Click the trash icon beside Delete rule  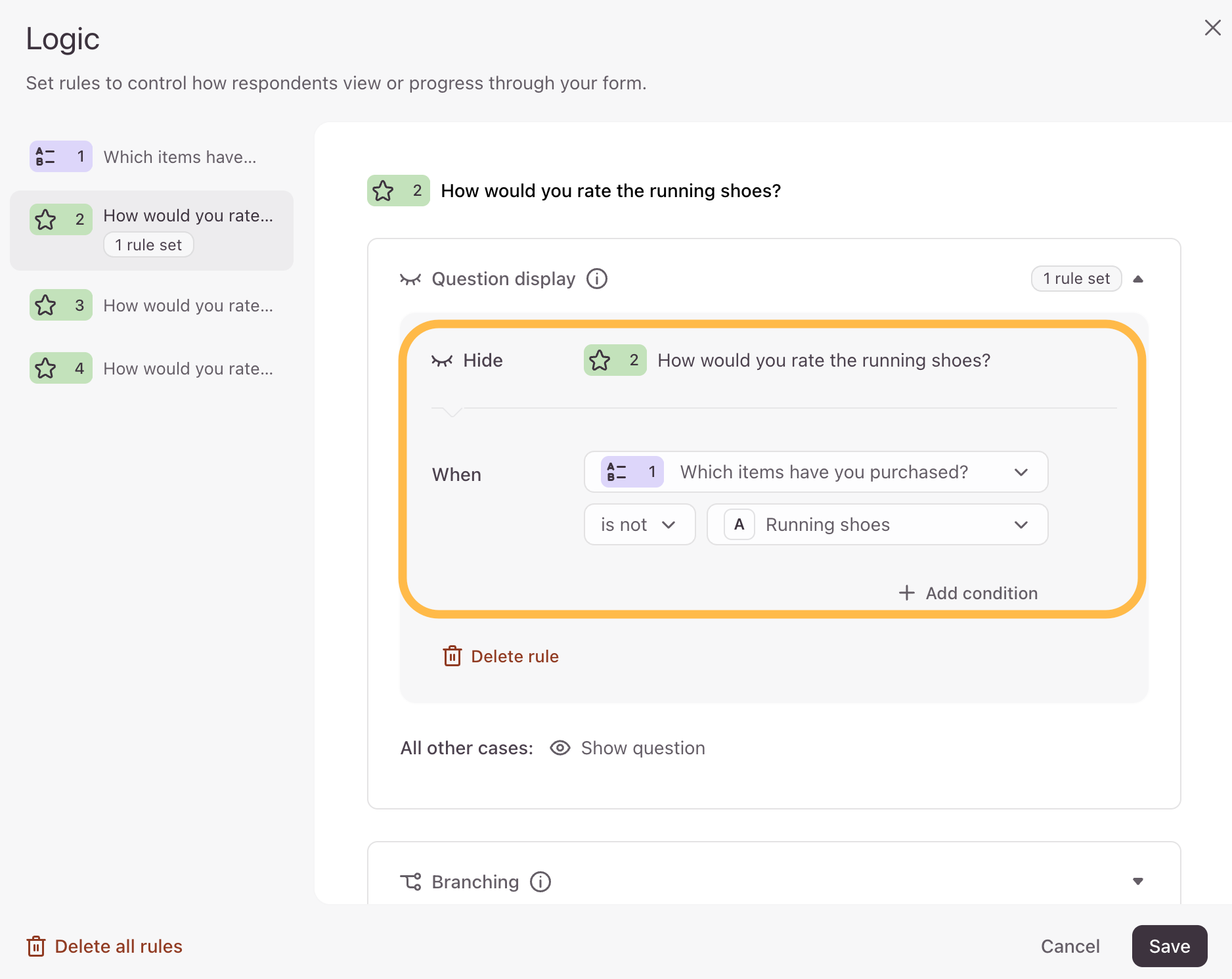click(x=452, y=656)
